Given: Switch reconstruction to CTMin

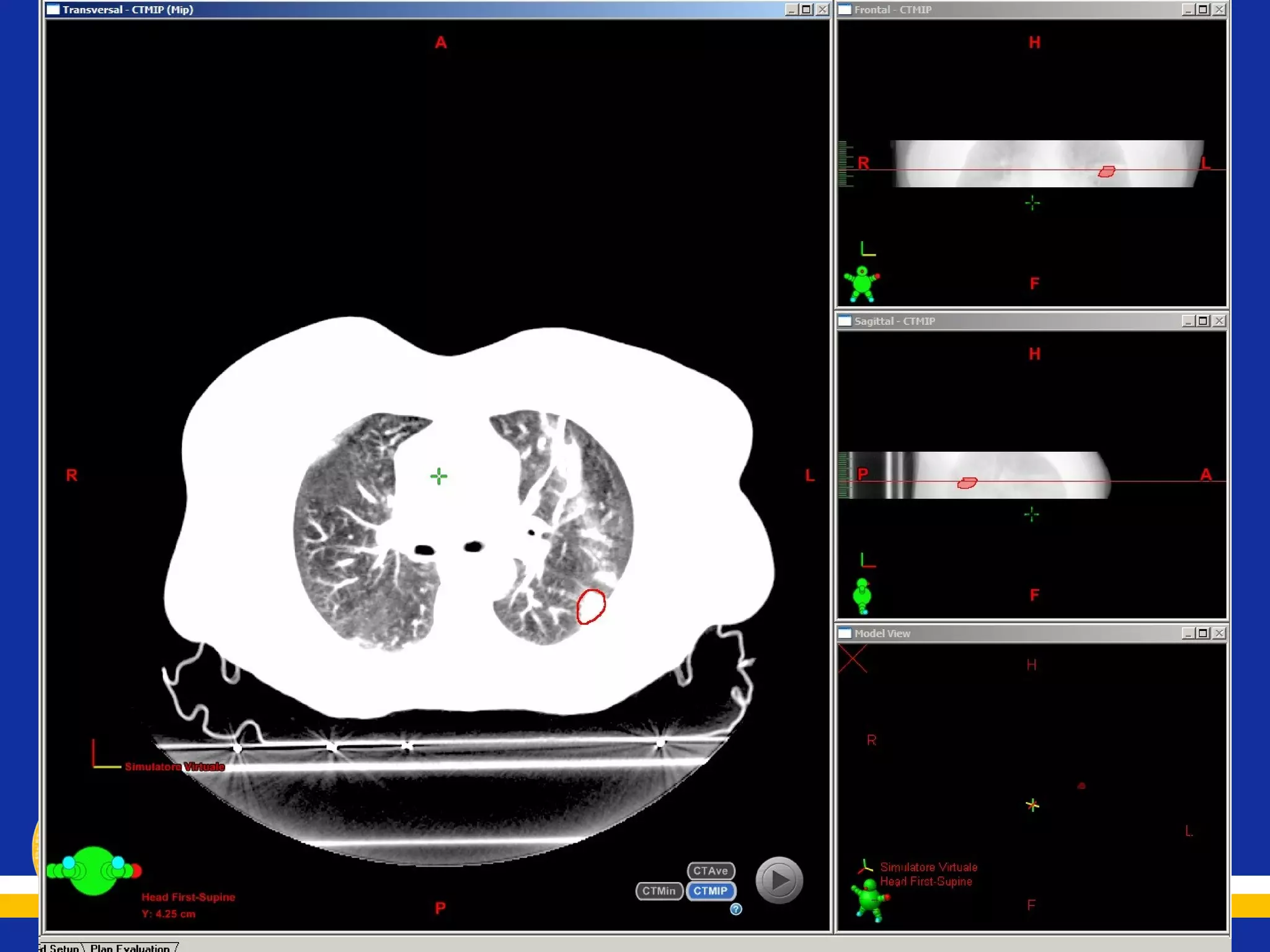Looking at the screenshot, I should (659, 891).
